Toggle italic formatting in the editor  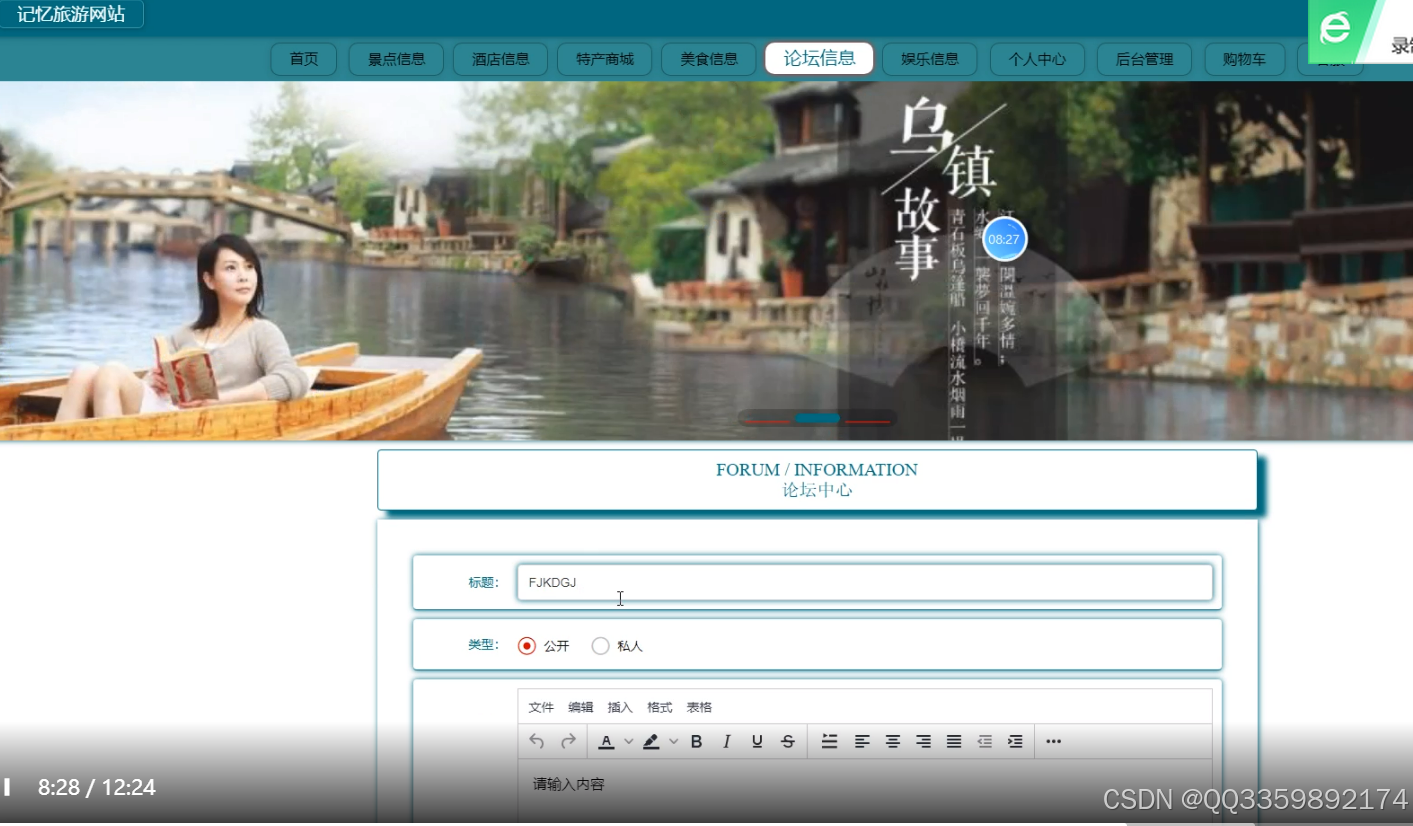[x=727, y=741]
